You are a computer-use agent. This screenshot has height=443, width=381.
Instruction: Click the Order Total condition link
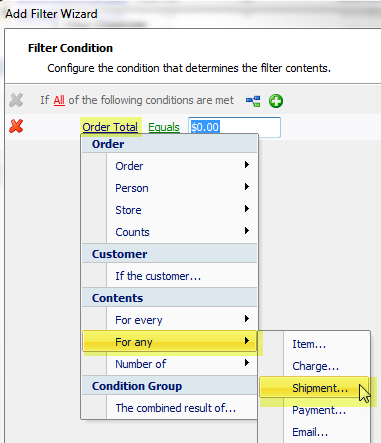(110, 127)
